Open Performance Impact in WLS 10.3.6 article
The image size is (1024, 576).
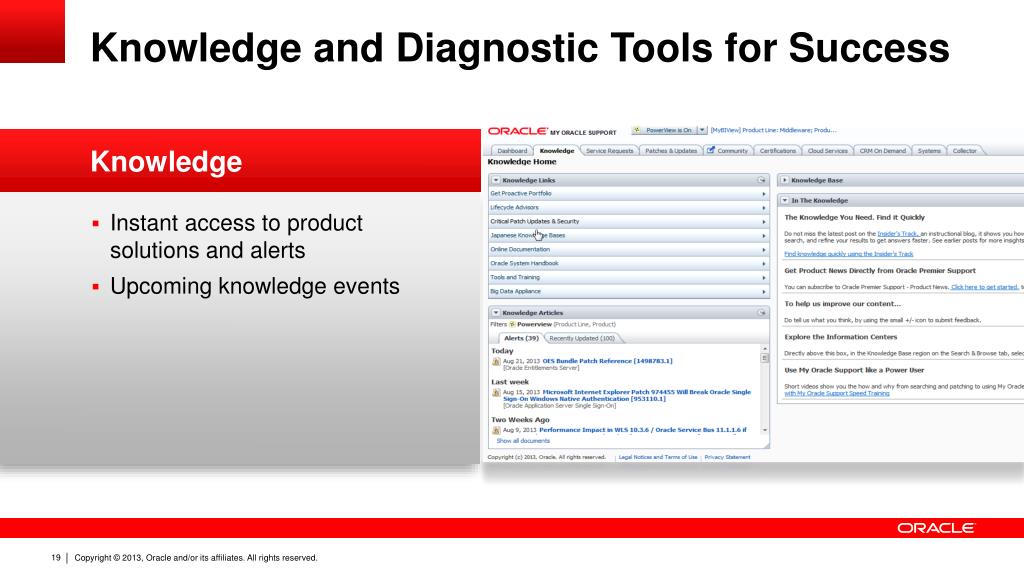643,430
